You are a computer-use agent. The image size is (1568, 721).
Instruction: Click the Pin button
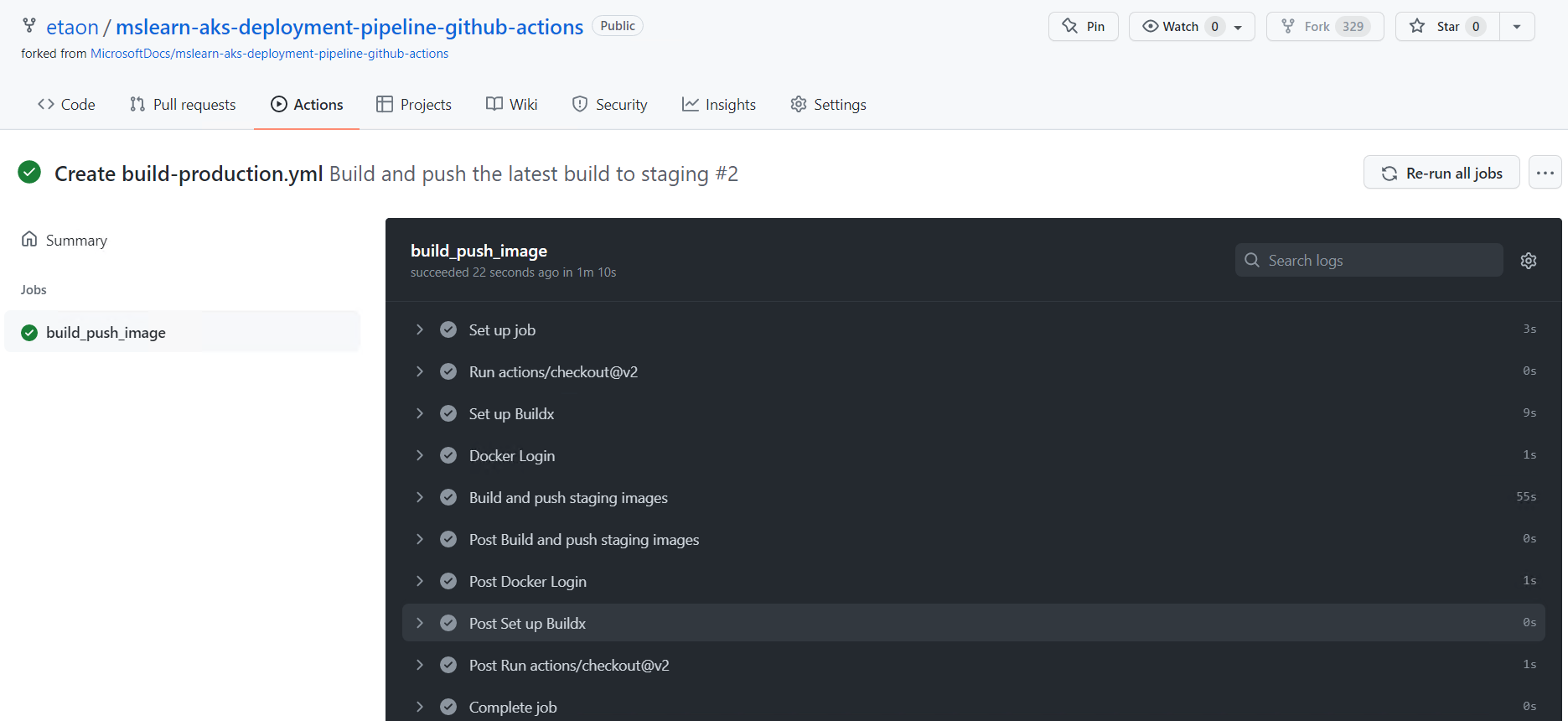1084,27
